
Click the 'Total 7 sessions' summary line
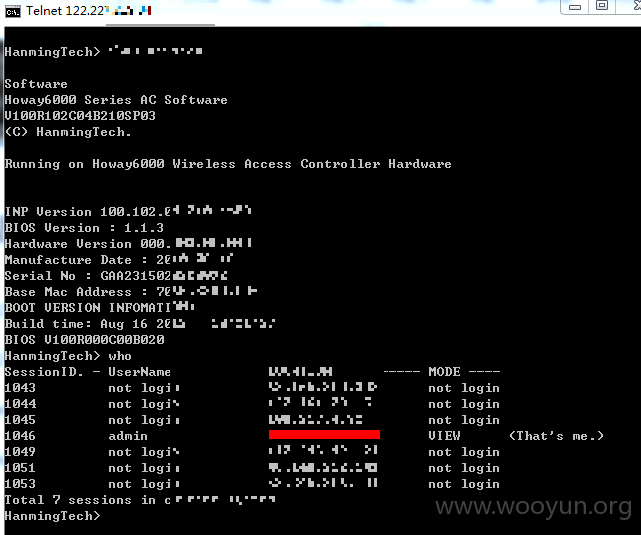(x=140, y=500)
